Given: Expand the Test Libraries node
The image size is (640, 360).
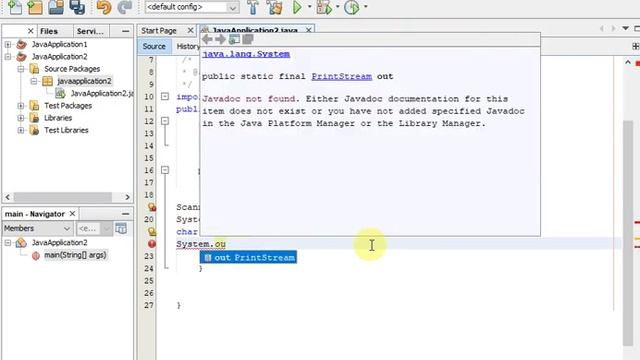Looking at the screenshot, I should 21,130.
